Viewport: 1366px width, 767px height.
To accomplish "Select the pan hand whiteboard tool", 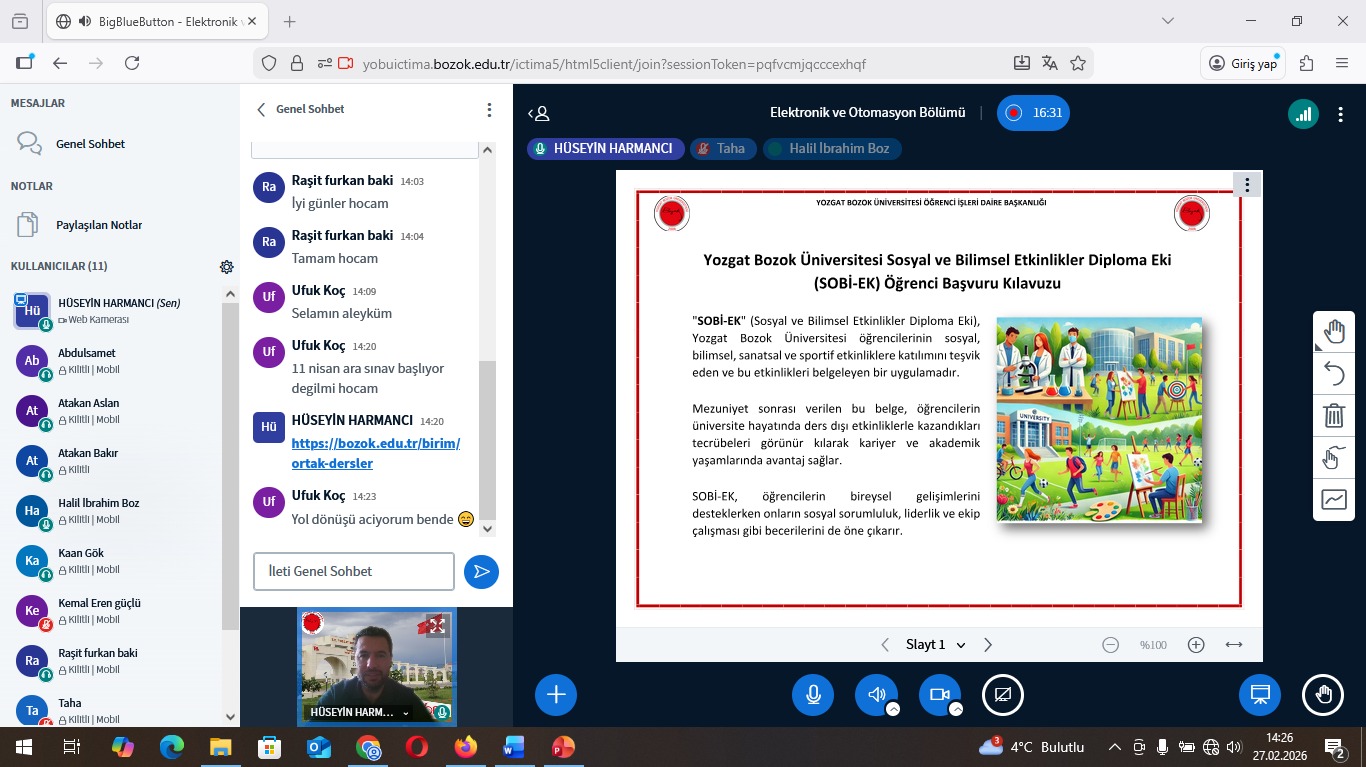I will click(1334, 332).
